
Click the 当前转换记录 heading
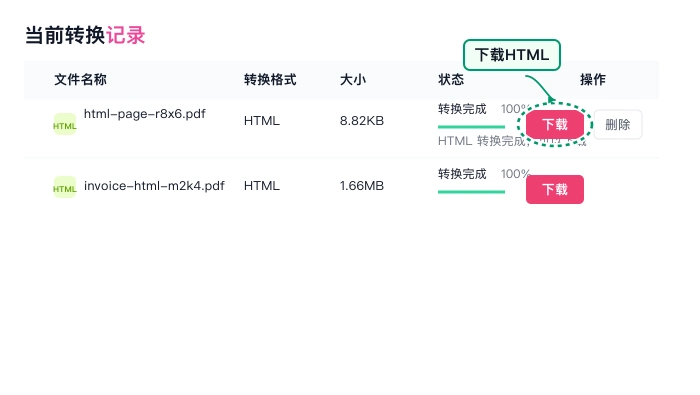click(x=85, y=35)
